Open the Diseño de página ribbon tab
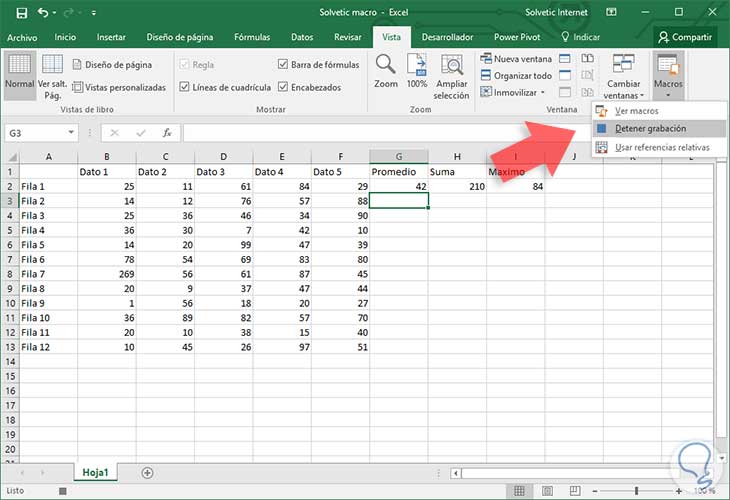Screen dimensions: 730x500 pos(180,37)
